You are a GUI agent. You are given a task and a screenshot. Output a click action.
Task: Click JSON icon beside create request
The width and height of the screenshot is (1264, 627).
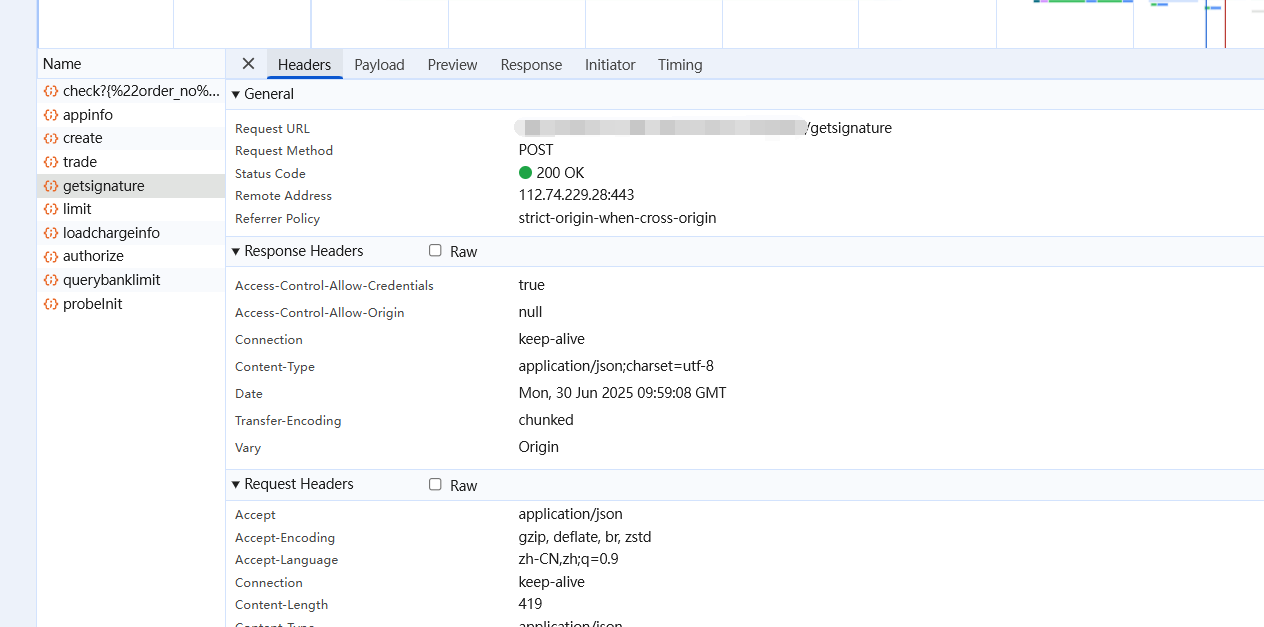(x=51, y=138)
